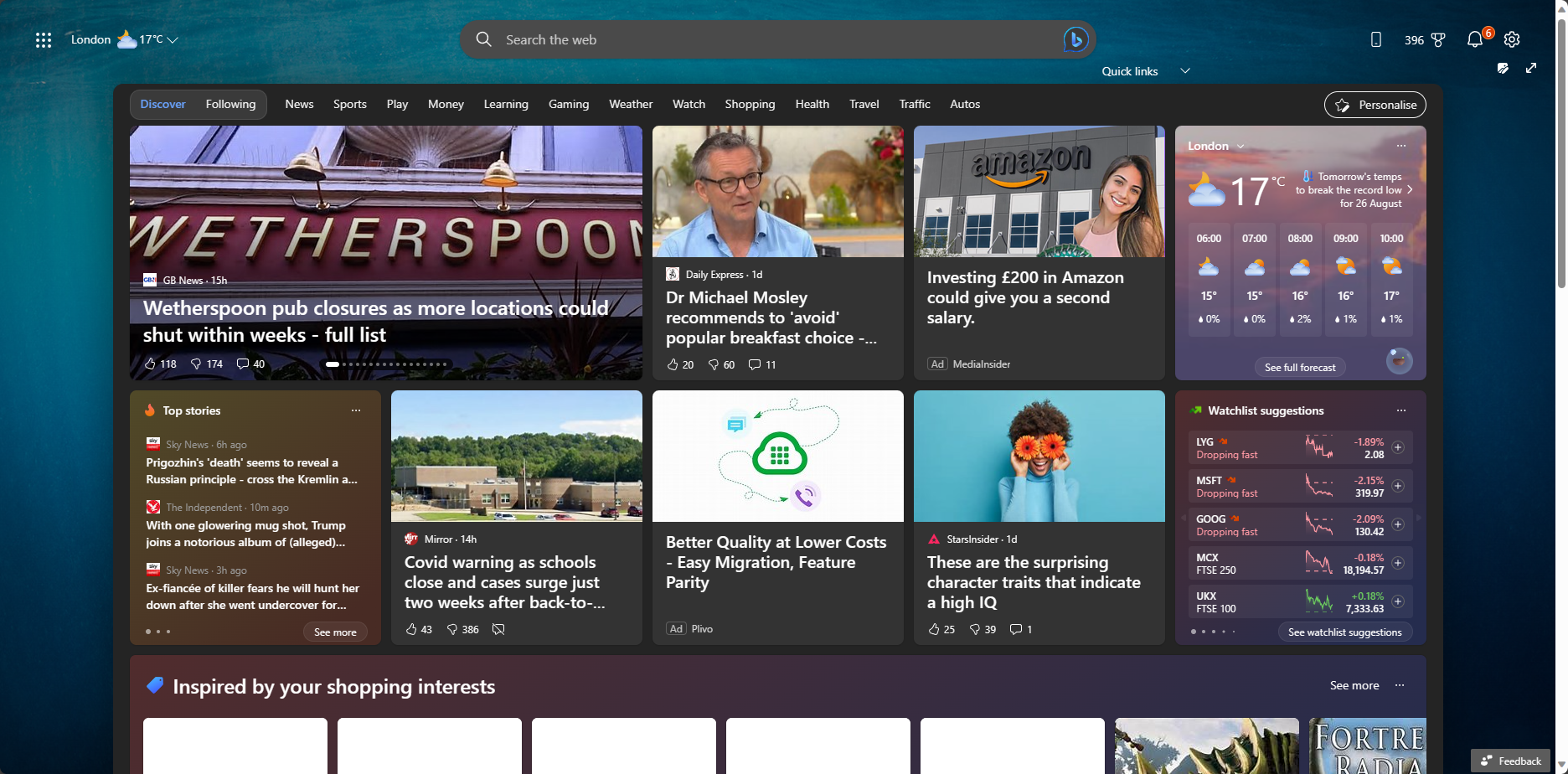The image size is (1568, 774).
Task: Switch to the Following tab
Action: tap(230, 104)
